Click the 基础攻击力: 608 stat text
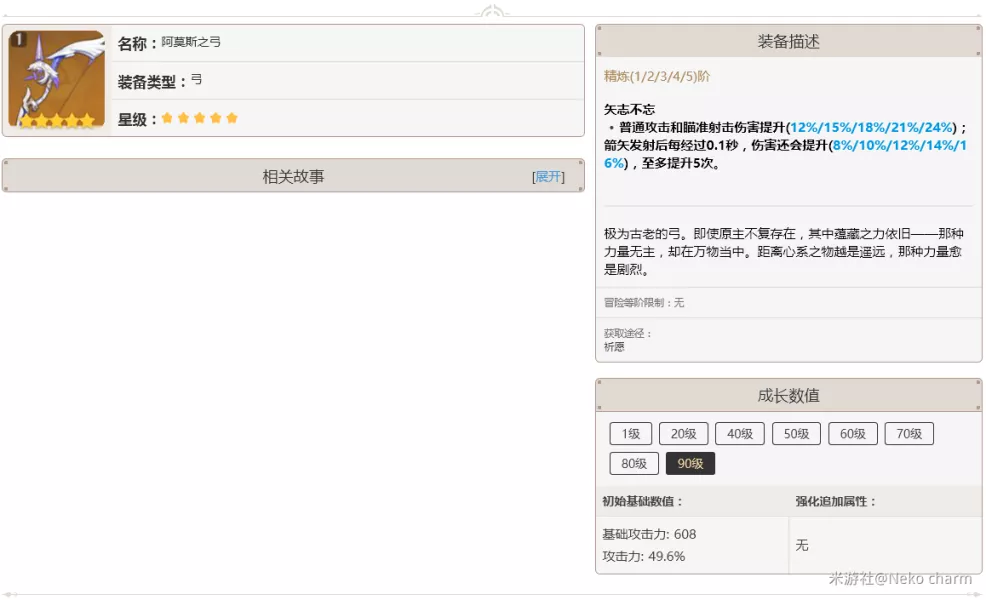The image size is (986, 600). click(x=649, y=534)
